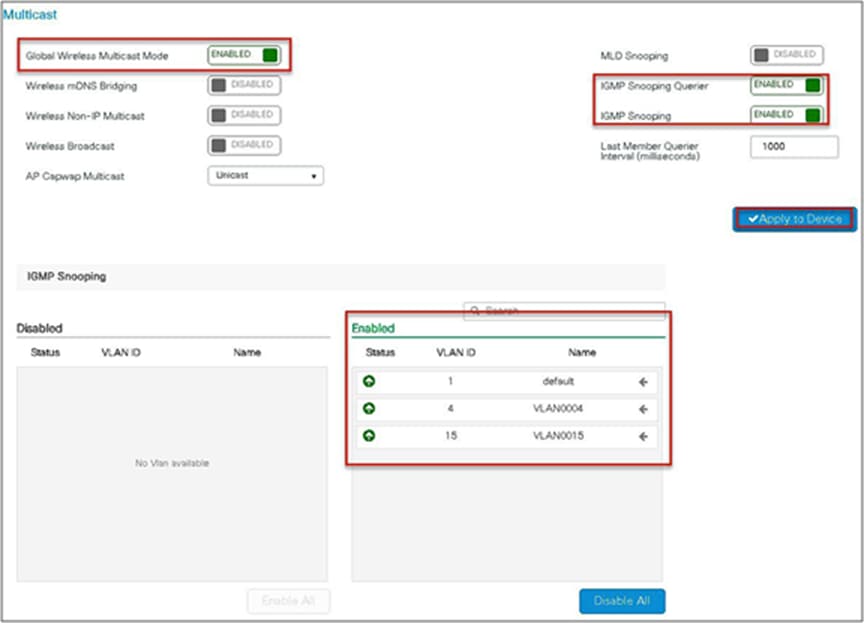Image resolution: width=864 pixels, height=623 pixels.
Task: Select the Disabled list heading
Action: click(40, 328)
